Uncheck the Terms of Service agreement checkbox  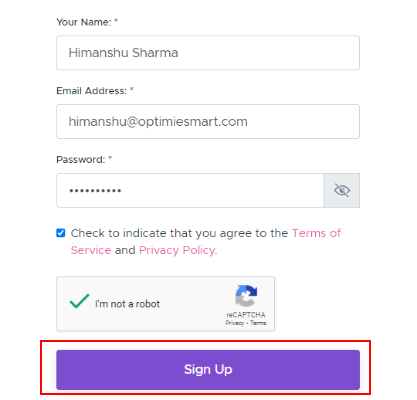[61, 233]
